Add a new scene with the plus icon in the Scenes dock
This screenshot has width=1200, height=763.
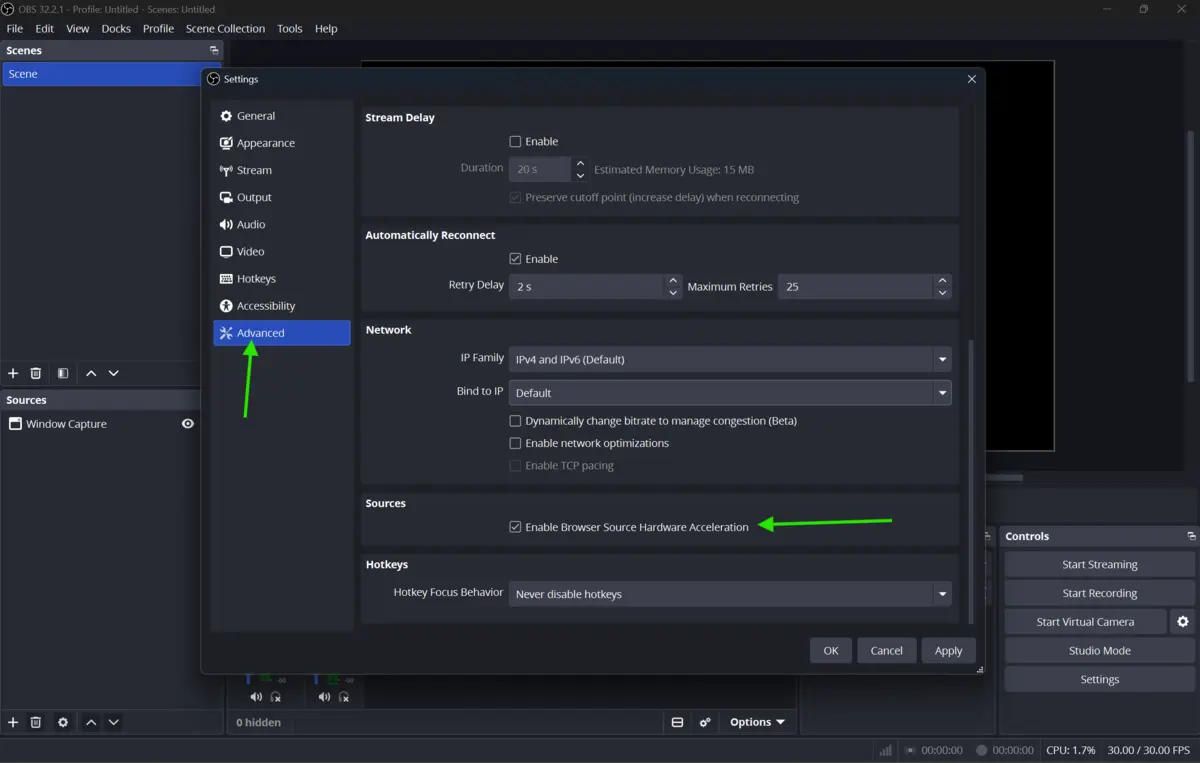tap(13, 373)
